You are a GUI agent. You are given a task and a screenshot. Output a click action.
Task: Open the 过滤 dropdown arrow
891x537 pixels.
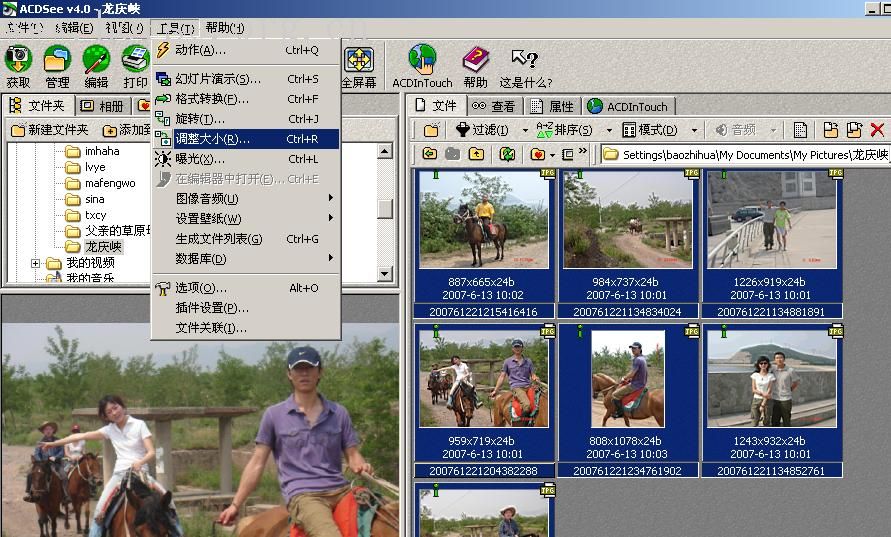click(x=525, y=131)
